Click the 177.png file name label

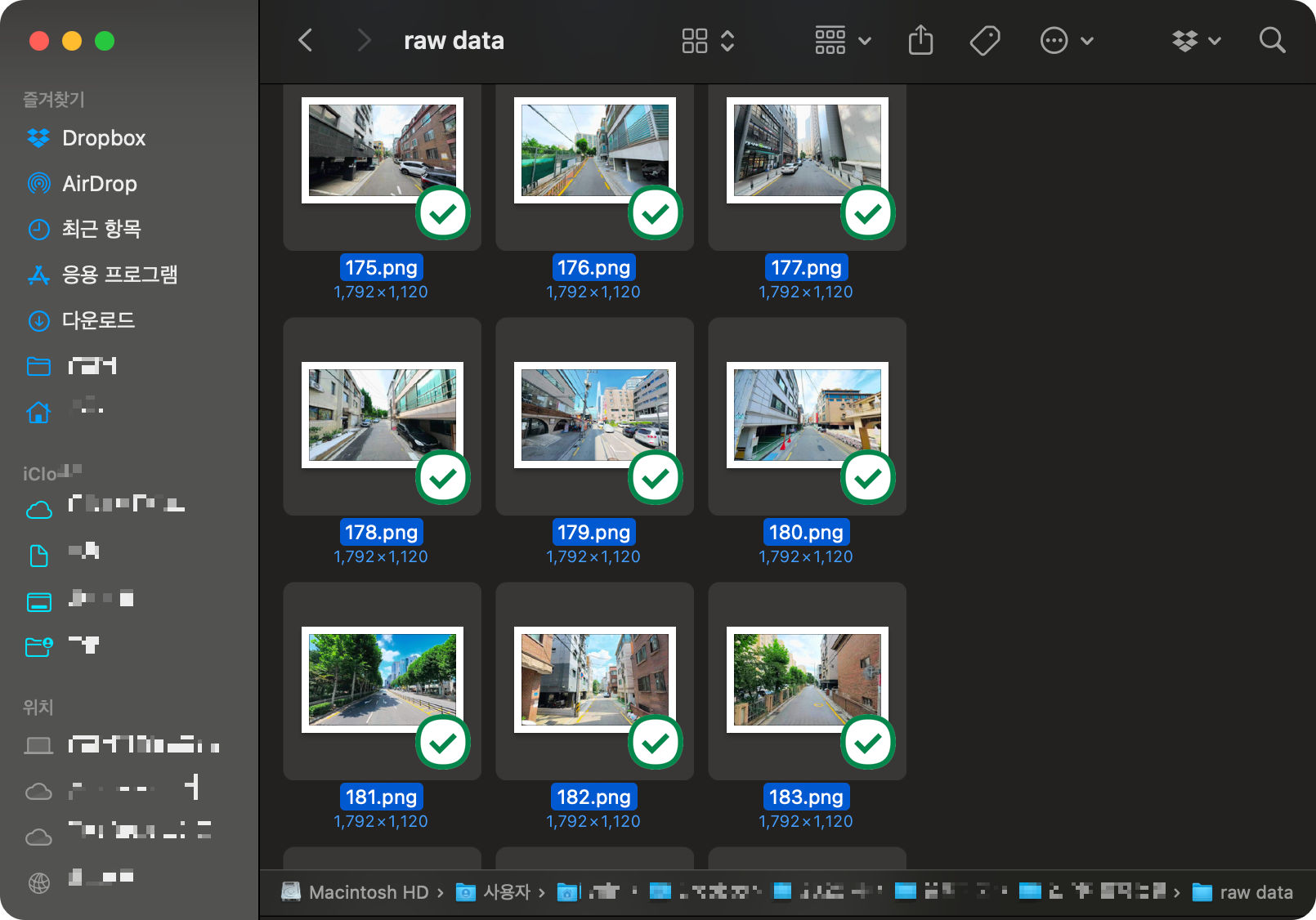pos(806,267)
